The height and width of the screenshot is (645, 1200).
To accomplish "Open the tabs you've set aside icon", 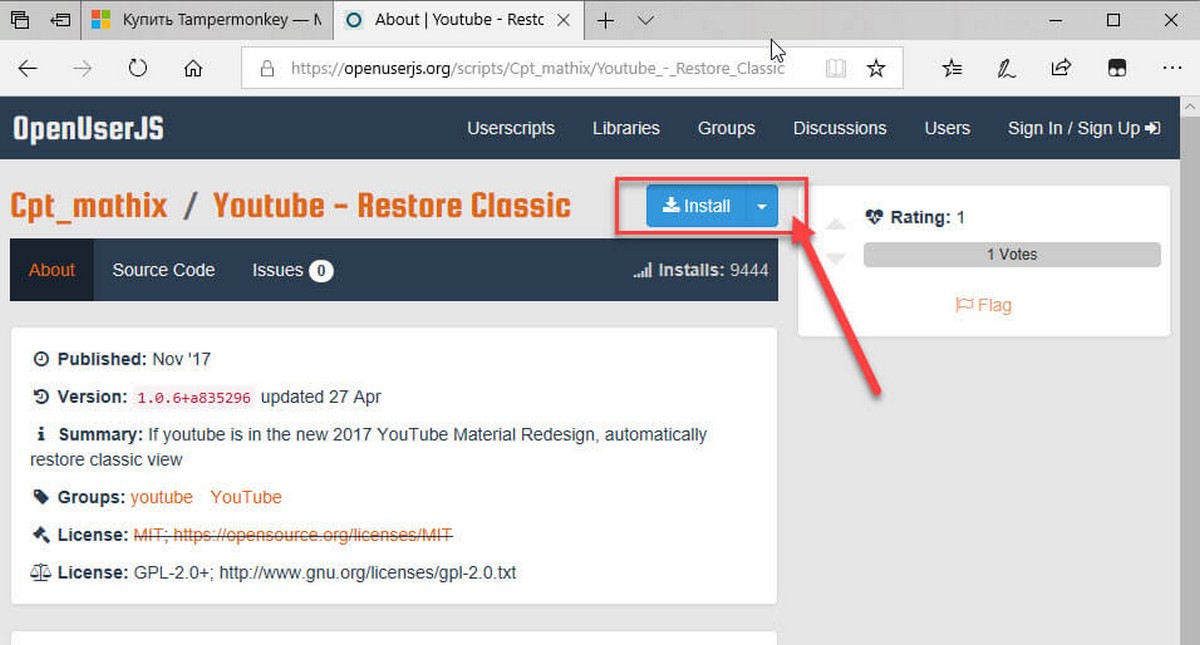I will [20, 20].
